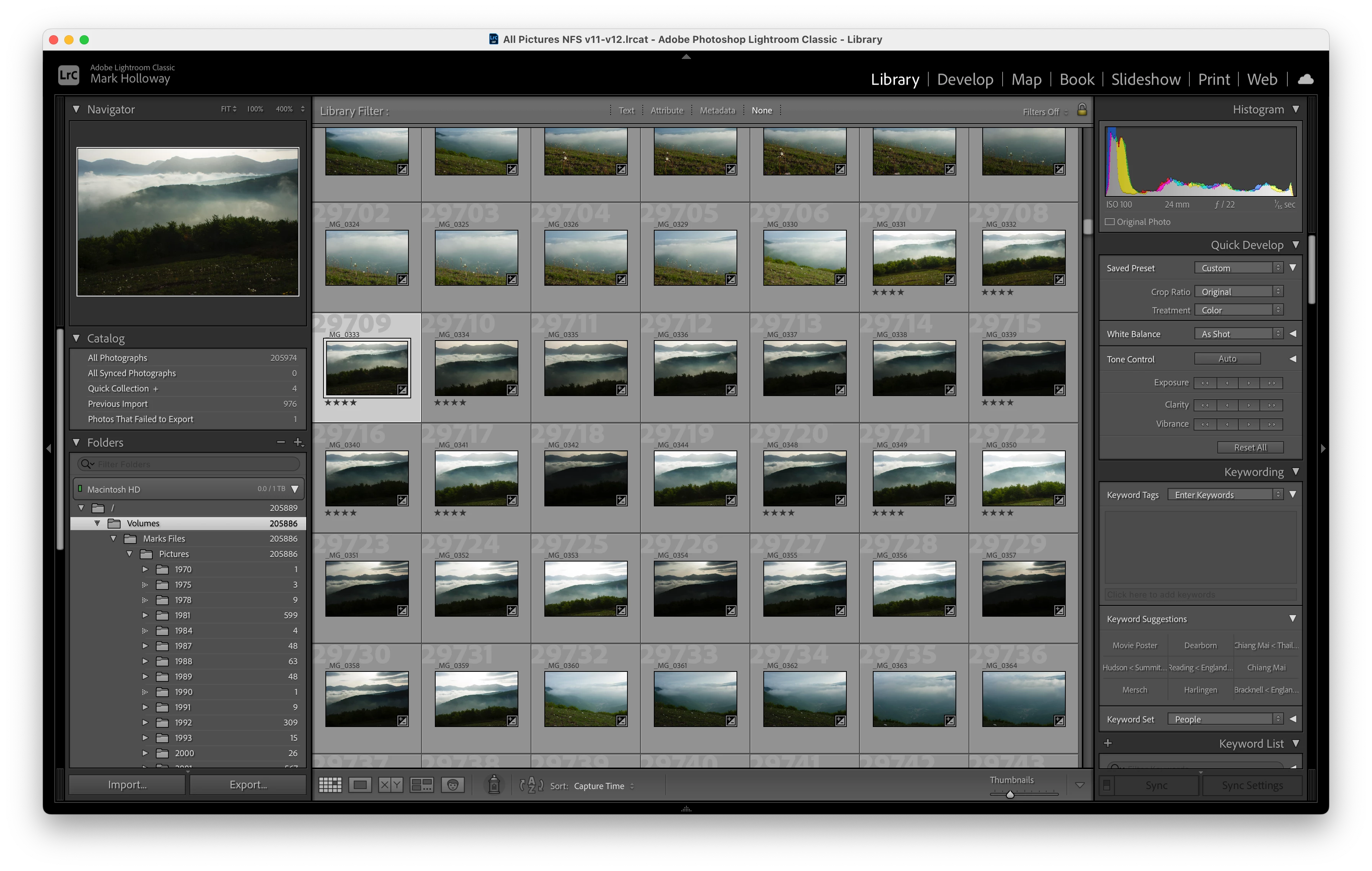Viewport: 1372px width, 871px height.
Task: Enable the Original Photo checkbox
Action: [1109, 222]
